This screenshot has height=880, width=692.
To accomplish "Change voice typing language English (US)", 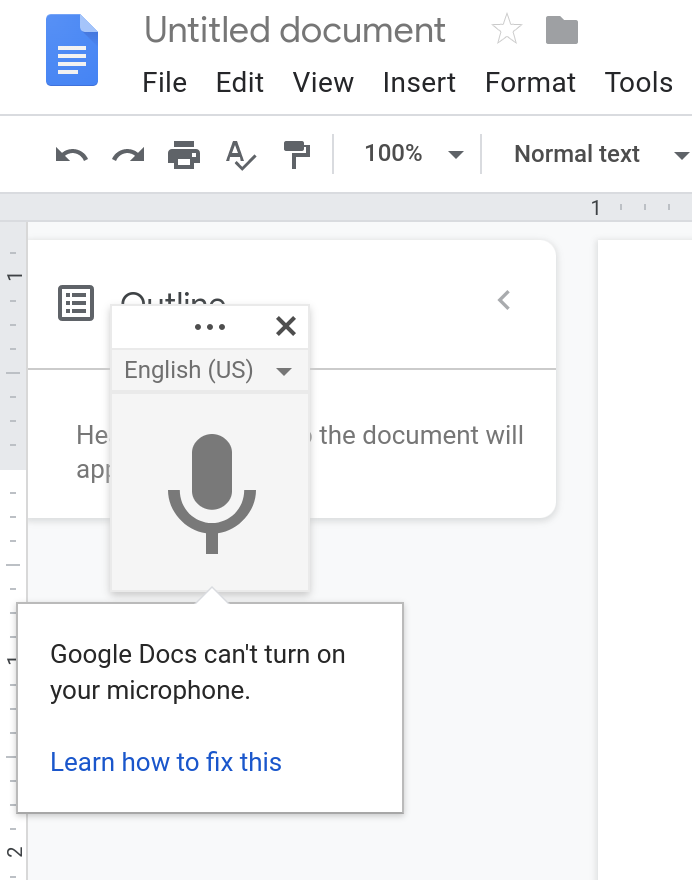I will (x=209, y=370).
